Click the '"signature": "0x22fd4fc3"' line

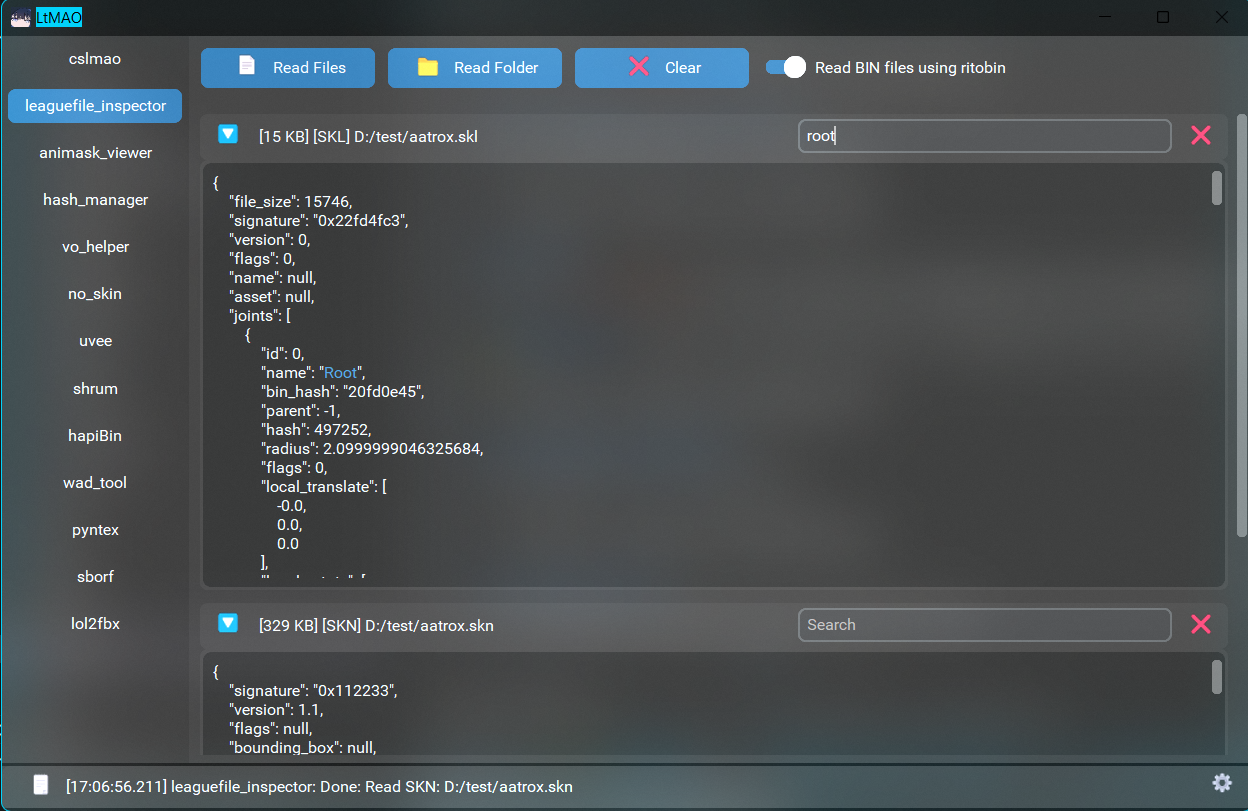click(318, 221)
